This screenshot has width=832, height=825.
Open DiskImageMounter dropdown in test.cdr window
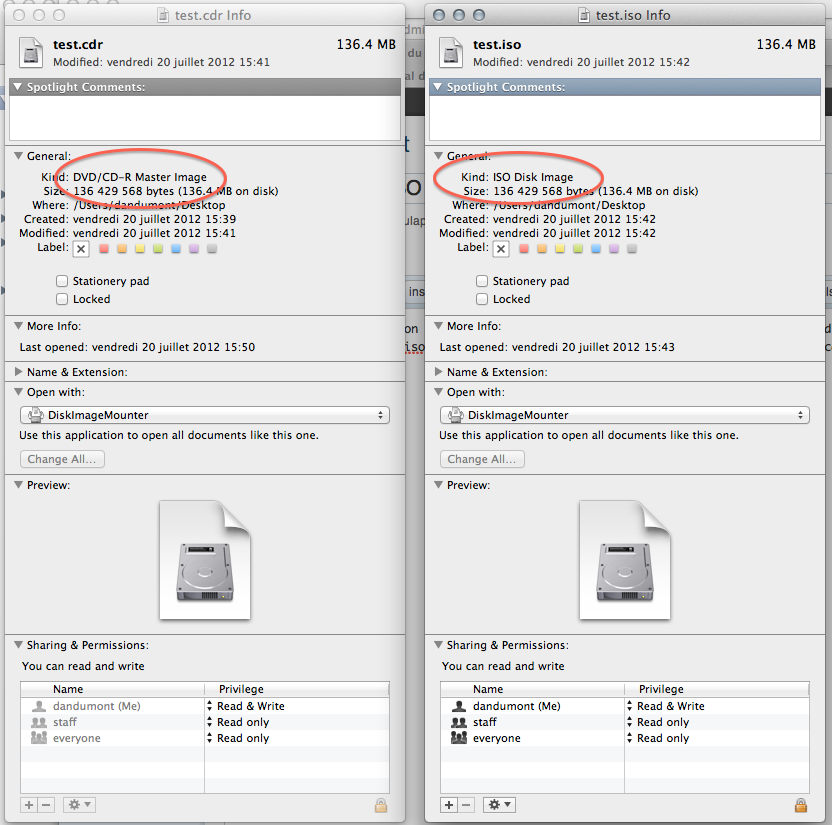coord(204,415)
